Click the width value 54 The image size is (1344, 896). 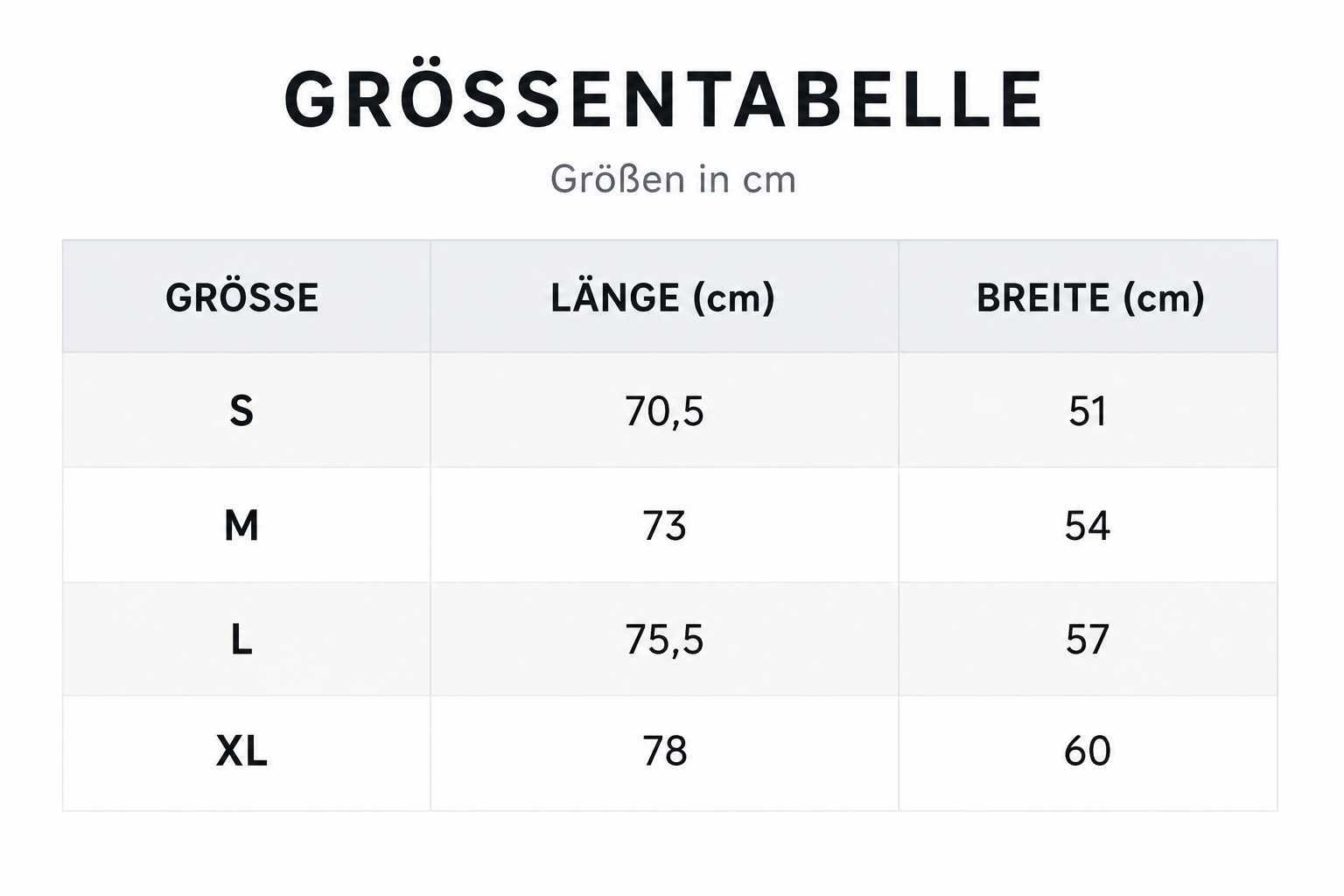1088,526
